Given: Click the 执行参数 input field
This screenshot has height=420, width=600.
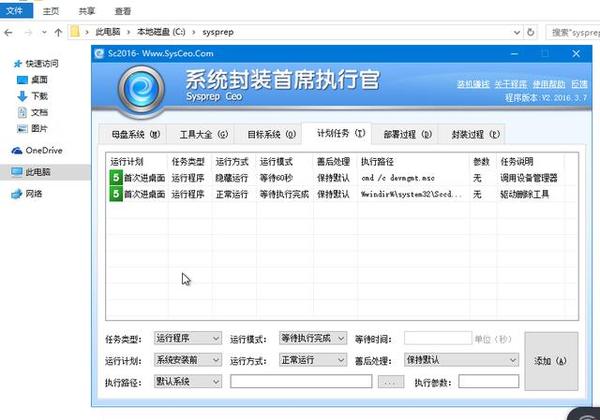Looking at the screenshot, I should coord(489,381).
